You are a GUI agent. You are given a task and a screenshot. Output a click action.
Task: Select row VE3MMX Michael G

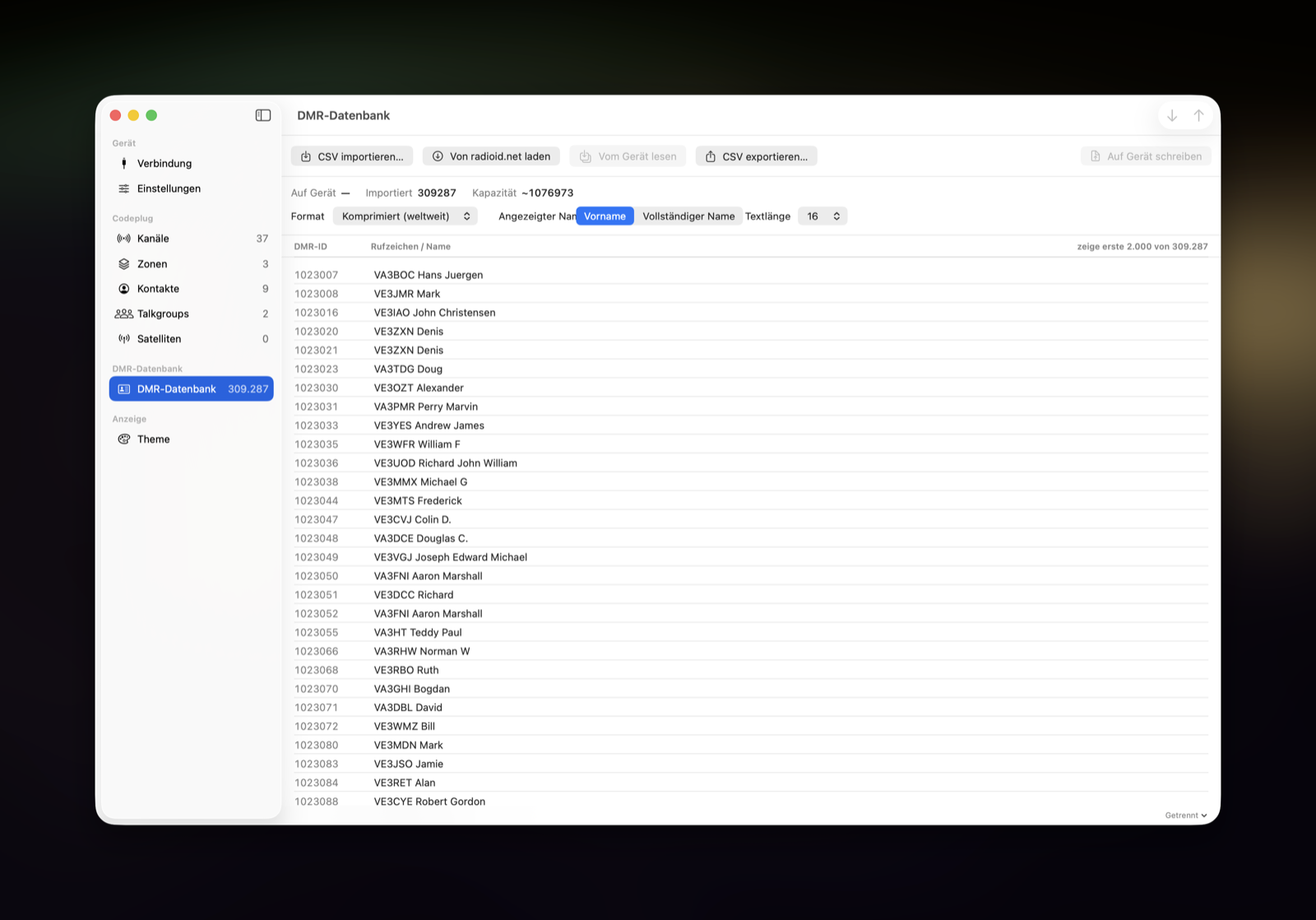point(751,482)
